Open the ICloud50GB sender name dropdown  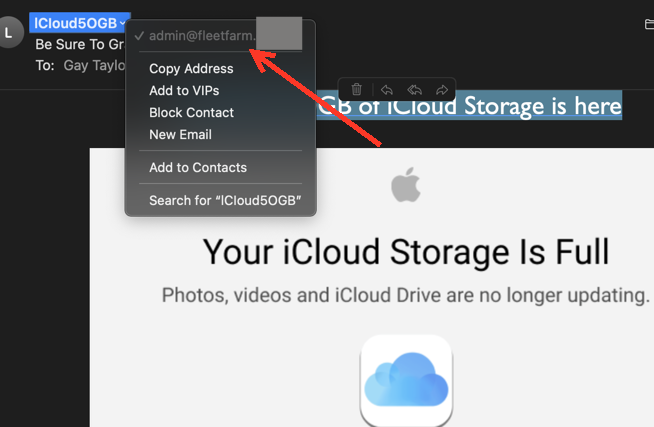click(x=80, y=23)
